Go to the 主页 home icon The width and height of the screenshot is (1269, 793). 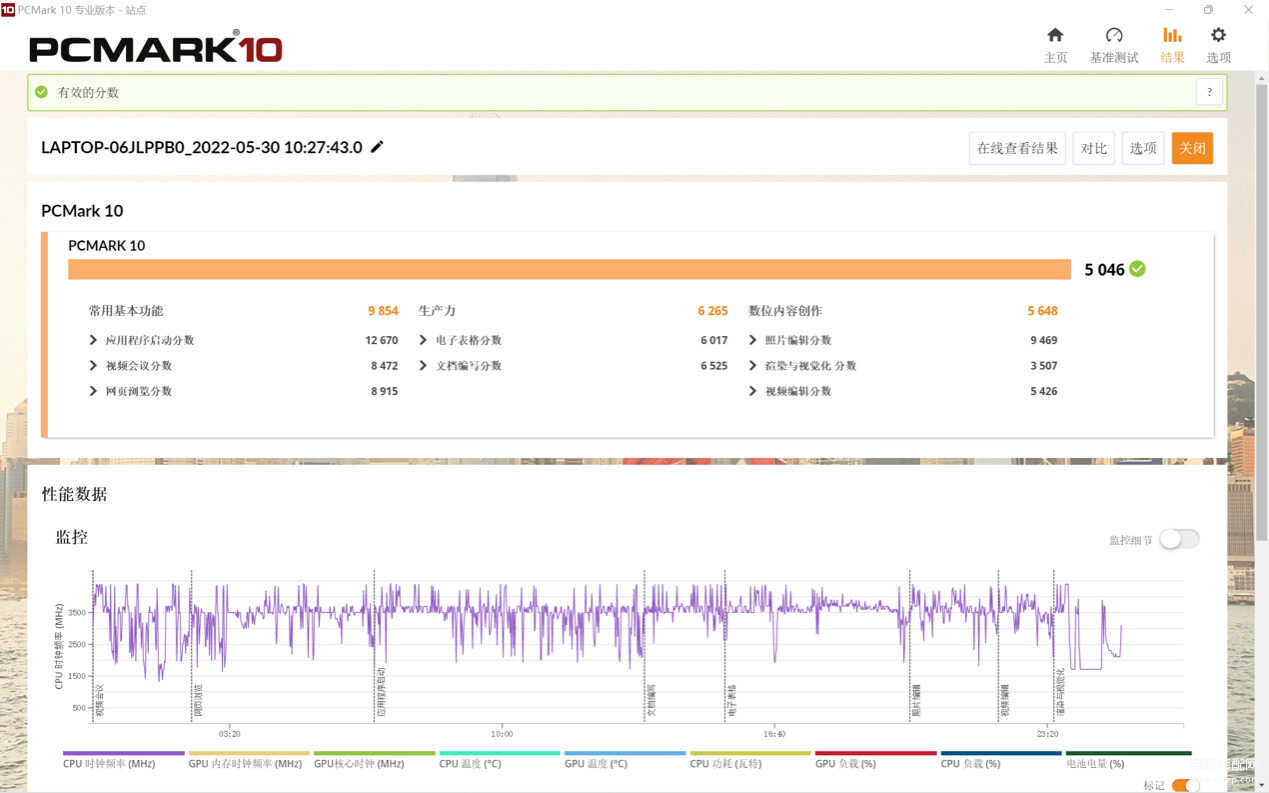1055,36
